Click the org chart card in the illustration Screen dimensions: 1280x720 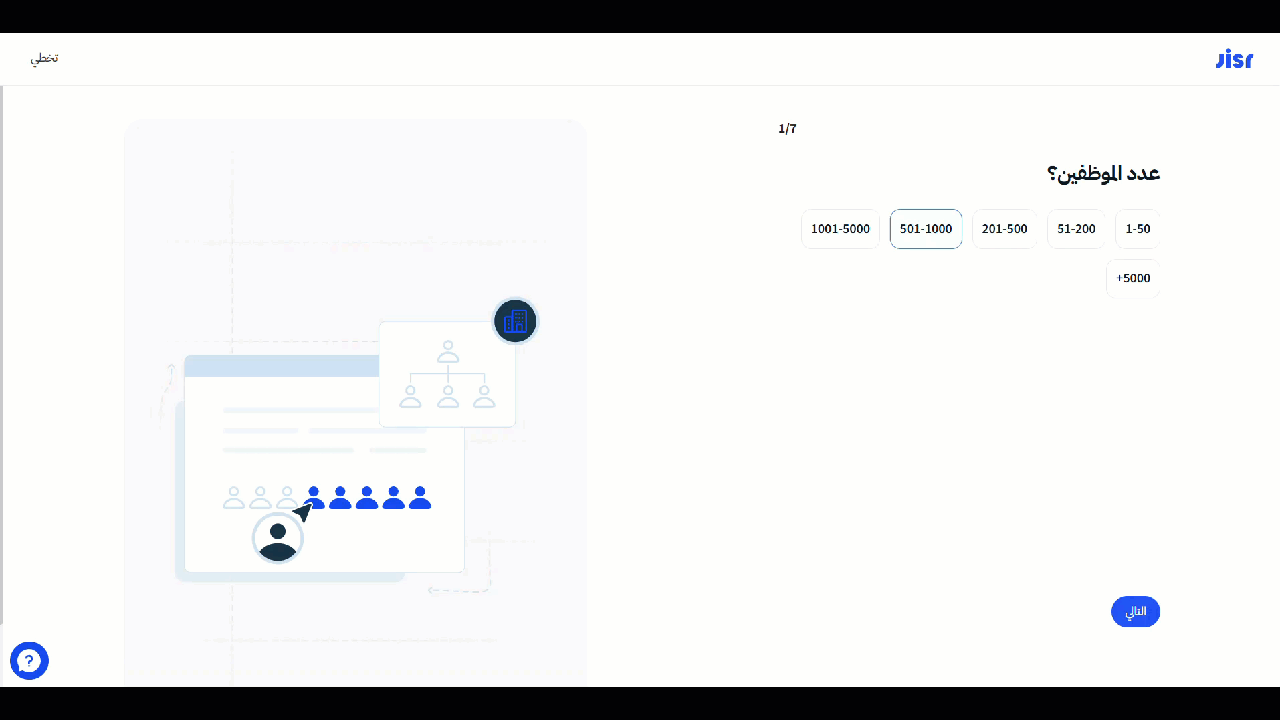pyautogui.click(x=447, y=374)
